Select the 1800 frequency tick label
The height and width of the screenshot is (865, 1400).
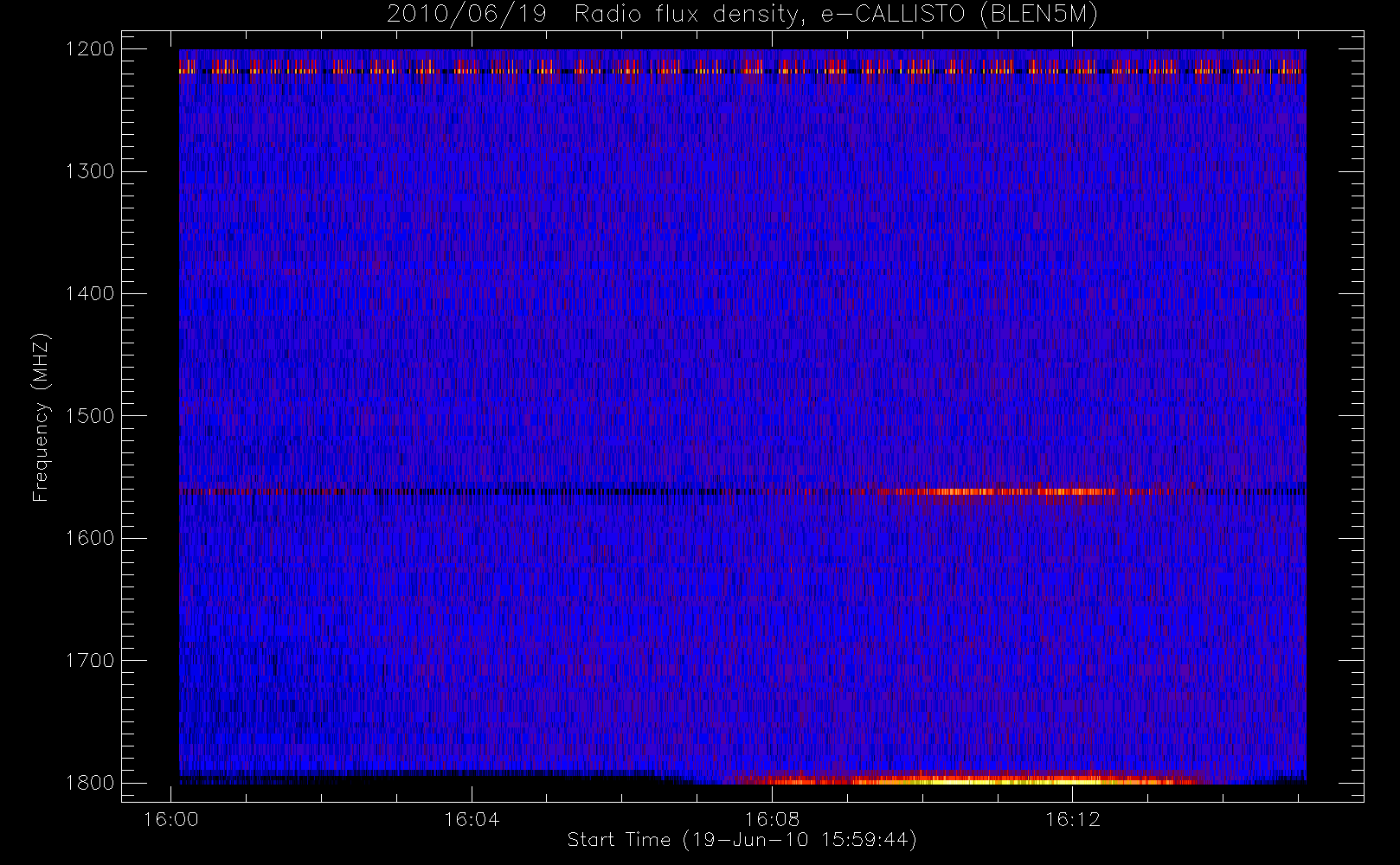pos(90,783)
